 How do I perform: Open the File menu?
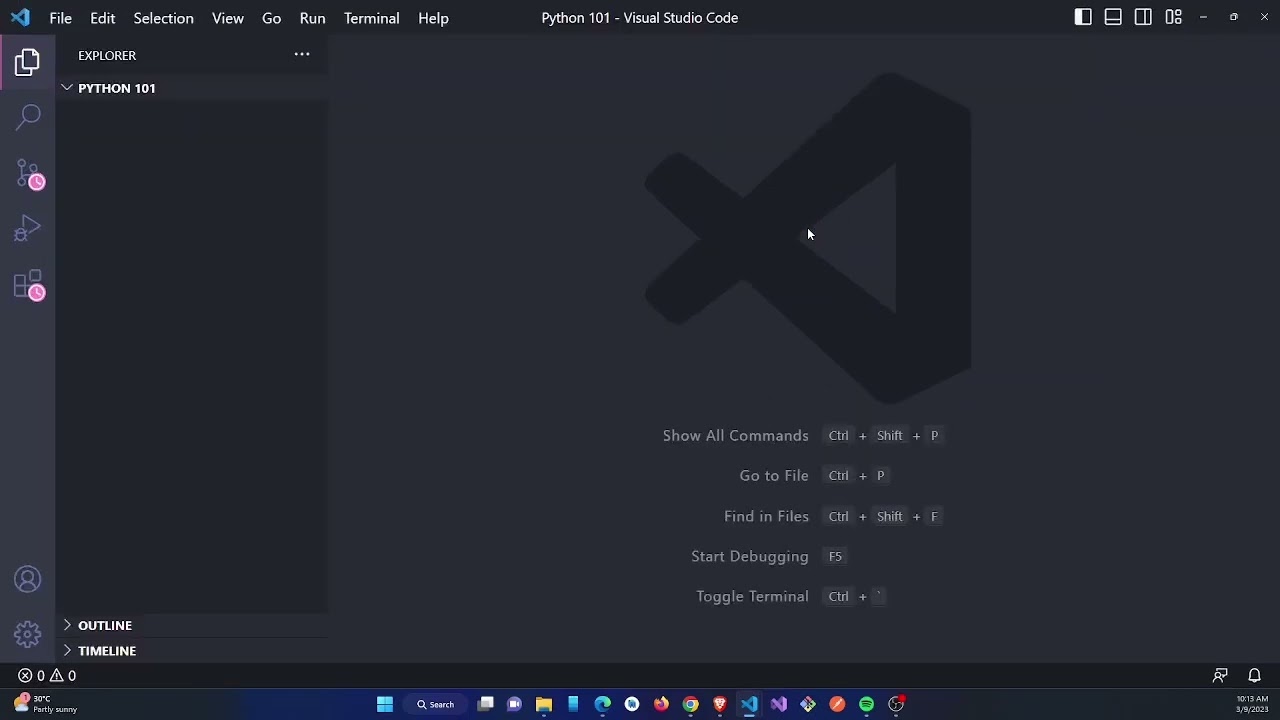tap(60, 18)
